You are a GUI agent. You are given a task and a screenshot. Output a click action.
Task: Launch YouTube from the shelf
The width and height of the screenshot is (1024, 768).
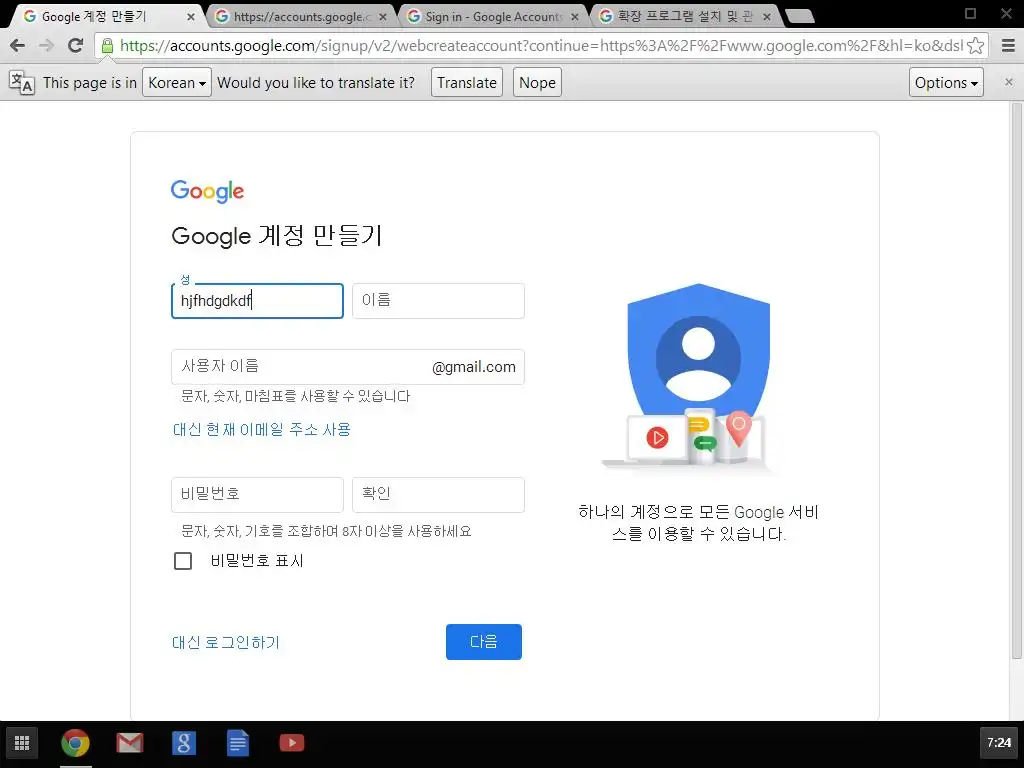pyautogui.click(x=292, y=743)
